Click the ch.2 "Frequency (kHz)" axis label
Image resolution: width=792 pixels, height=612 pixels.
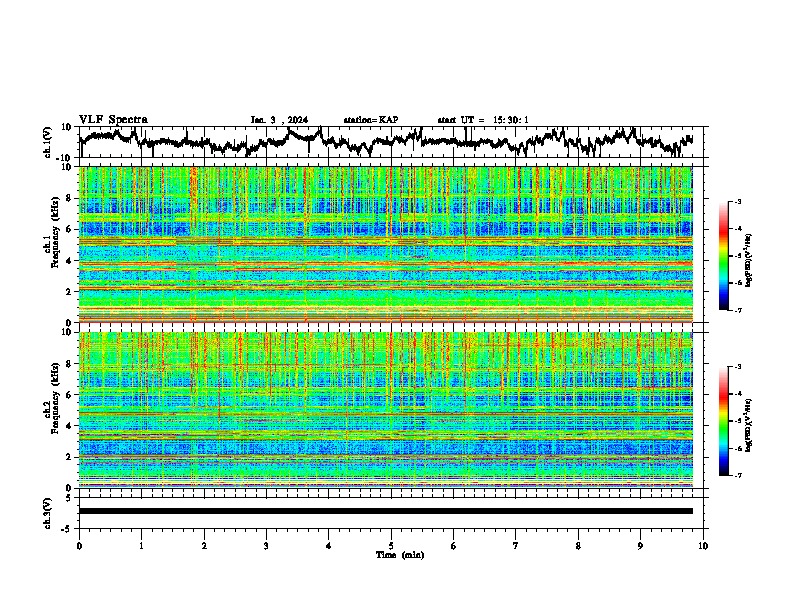tap(55, 398)
